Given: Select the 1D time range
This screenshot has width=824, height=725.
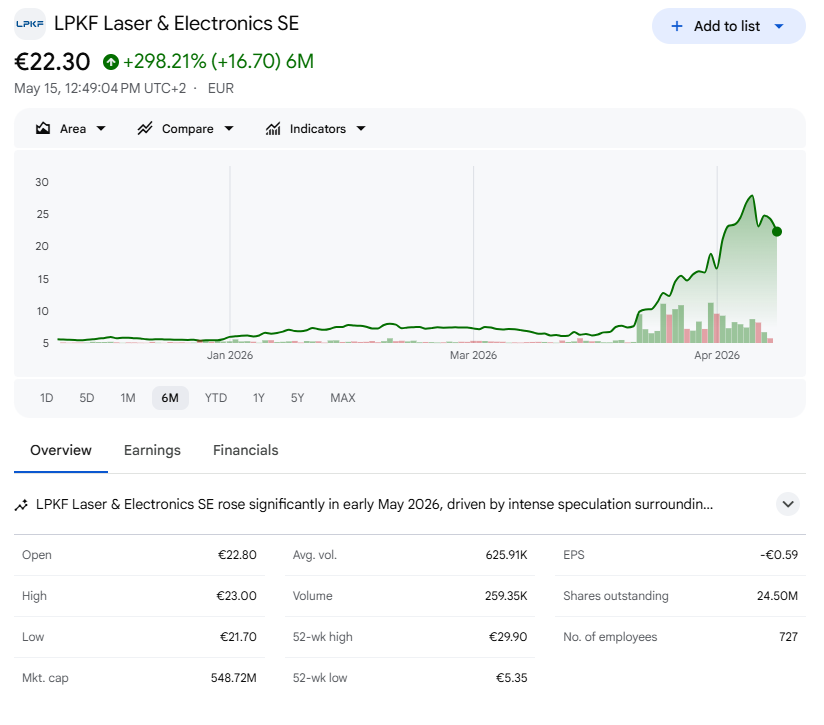Looking at the screenshot, I should pos(47,398).
